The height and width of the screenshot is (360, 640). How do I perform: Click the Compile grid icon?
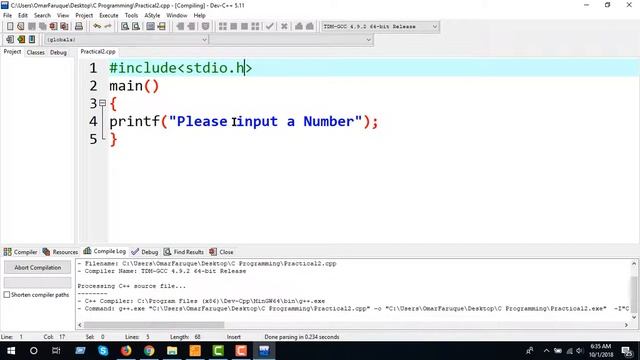[x=222, y=27]
